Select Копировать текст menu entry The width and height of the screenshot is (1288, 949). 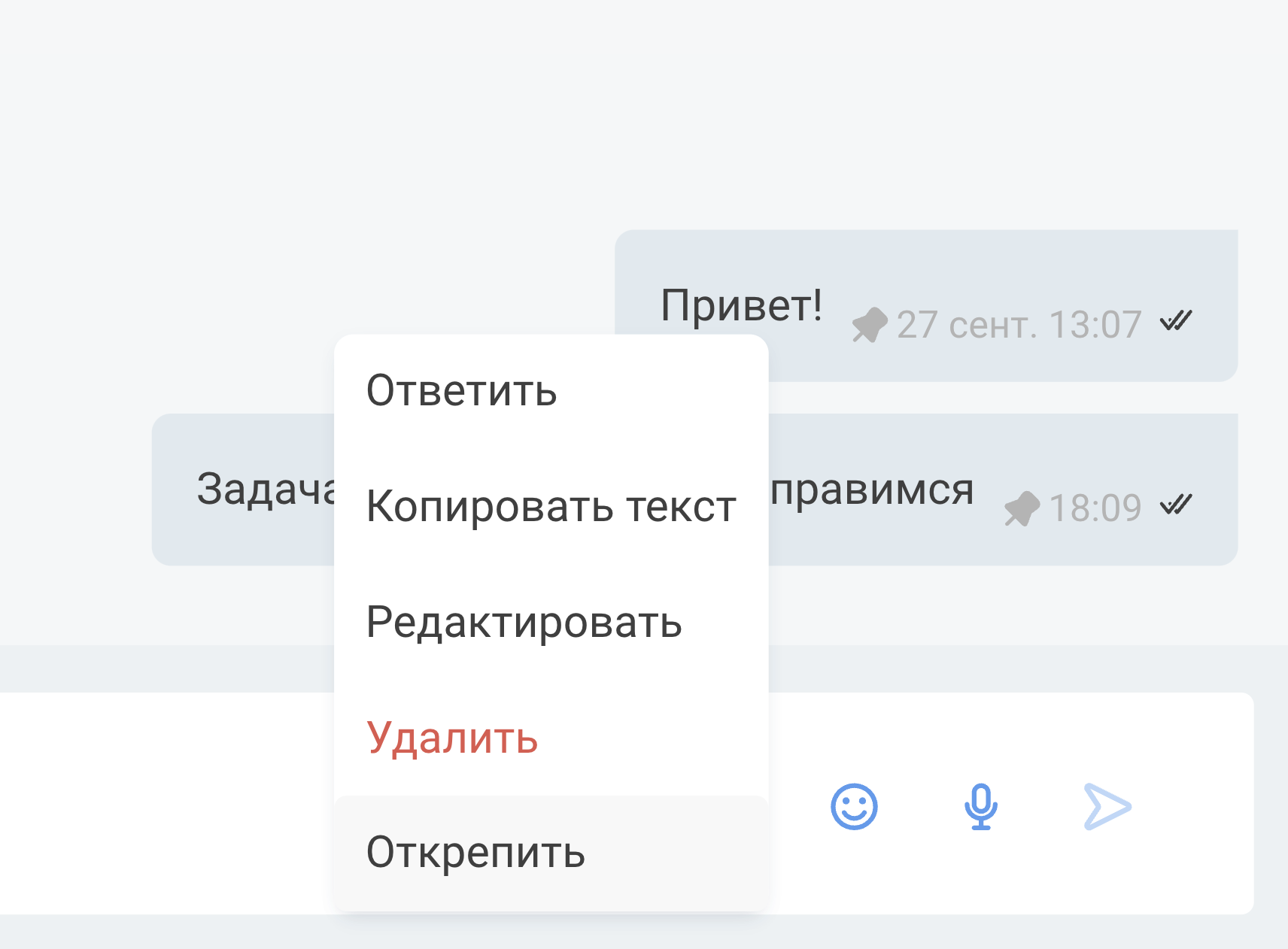click(x=551, y=506)
